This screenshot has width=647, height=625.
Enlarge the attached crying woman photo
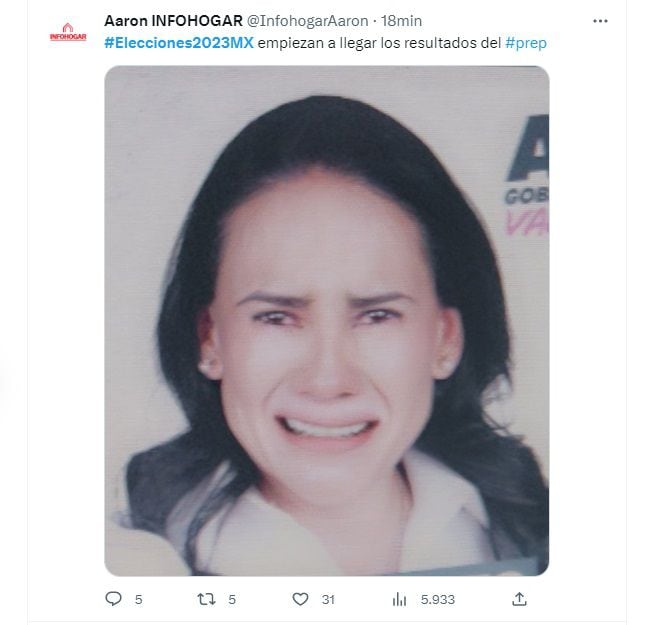tap(327, 321)
